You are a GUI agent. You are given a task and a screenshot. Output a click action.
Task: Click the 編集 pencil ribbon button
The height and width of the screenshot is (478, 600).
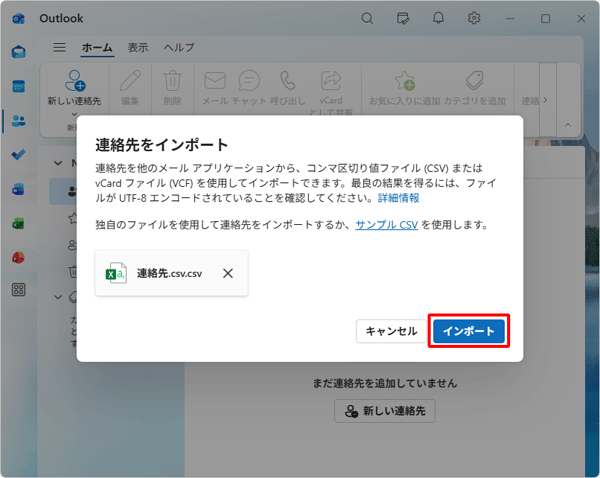[x=130, y=88]
